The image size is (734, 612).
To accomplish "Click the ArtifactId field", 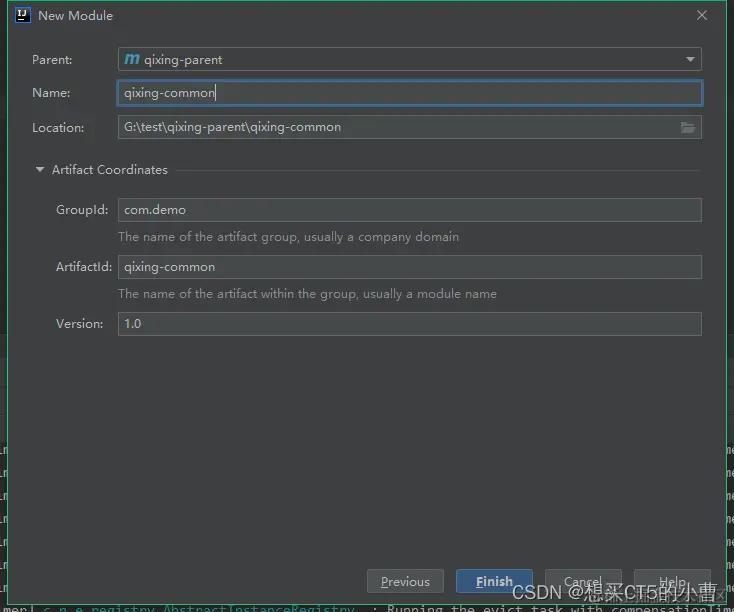I will click(410, 267).
